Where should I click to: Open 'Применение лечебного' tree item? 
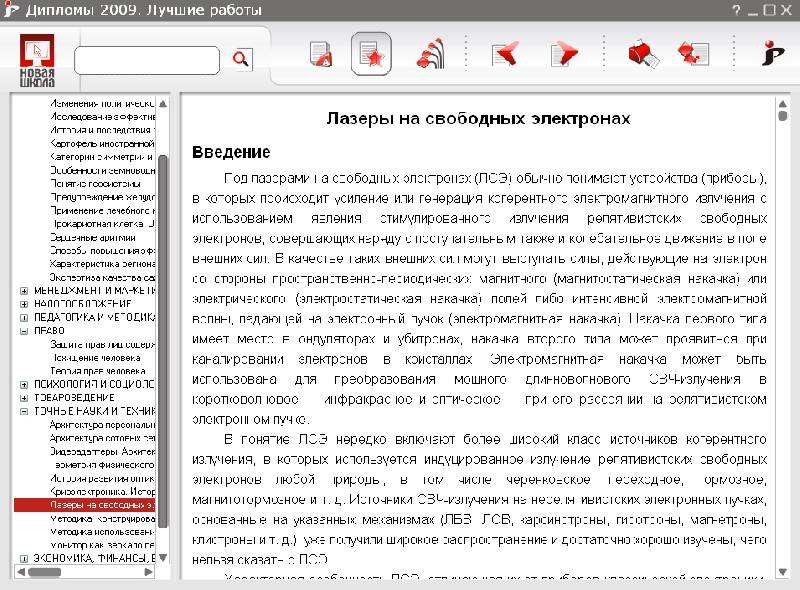click(102, 210)
